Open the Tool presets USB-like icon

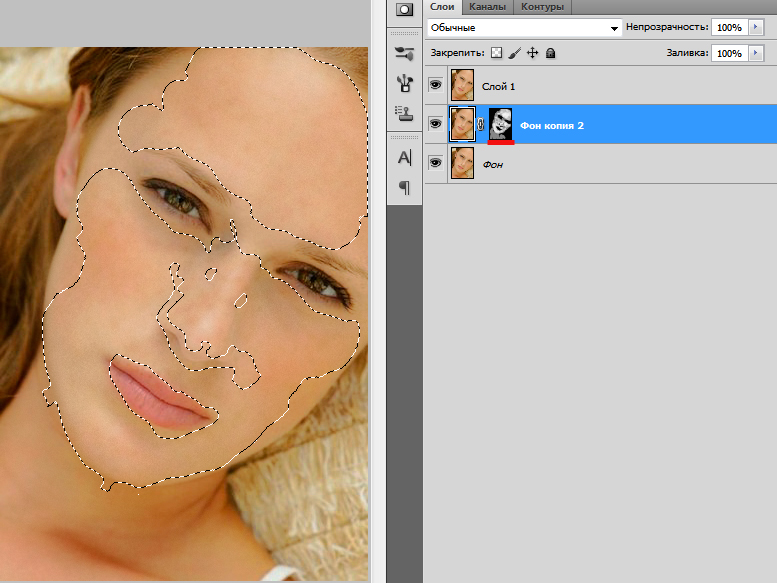point(404,83)
